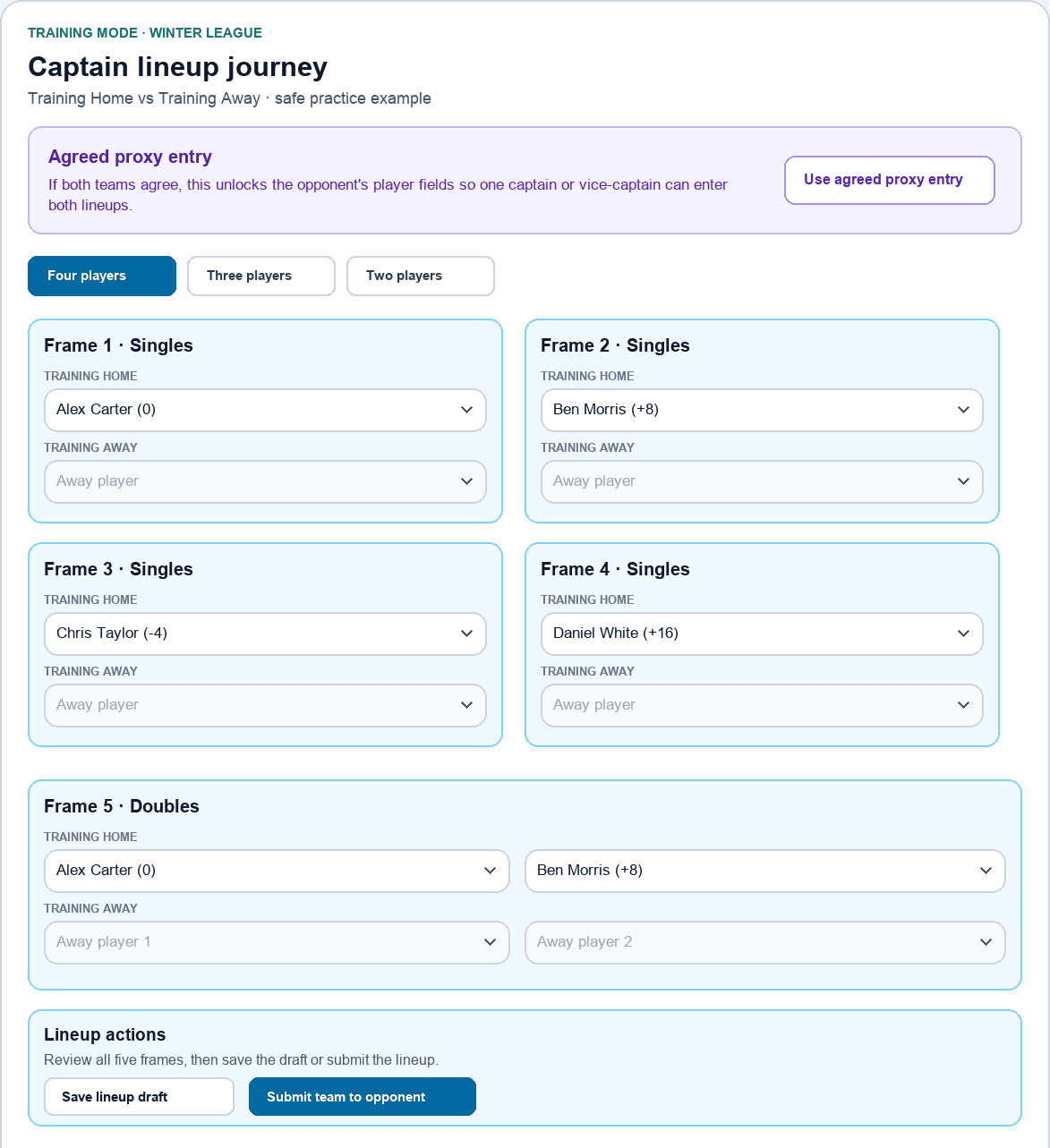Image resolution: width=1050 pixels, height=1148 pixels.
Task: Expand Daniel White dropdown in Frame 4
Action: point(762,634)
